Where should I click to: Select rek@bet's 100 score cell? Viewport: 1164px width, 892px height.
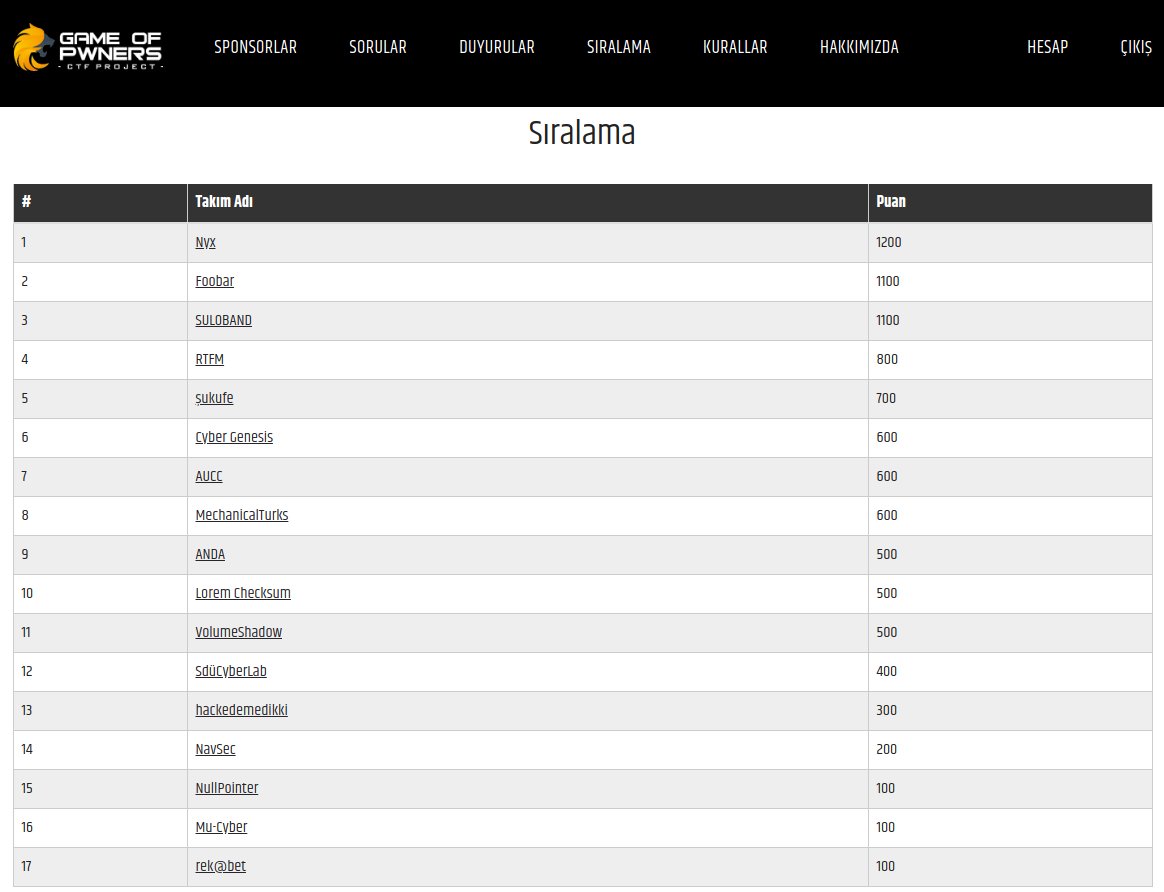pyautogui.click(x=1010, y=866)
